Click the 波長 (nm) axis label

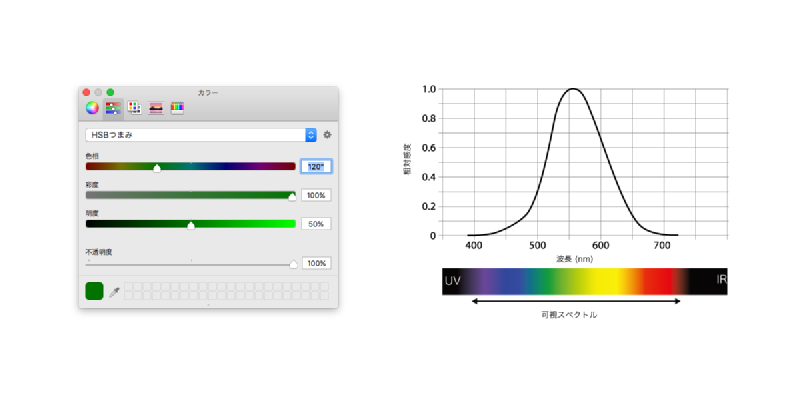574,259
